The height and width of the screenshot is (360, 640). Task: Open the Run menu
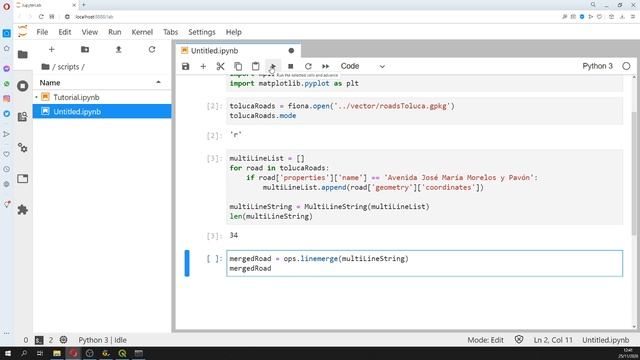point(115,32)
